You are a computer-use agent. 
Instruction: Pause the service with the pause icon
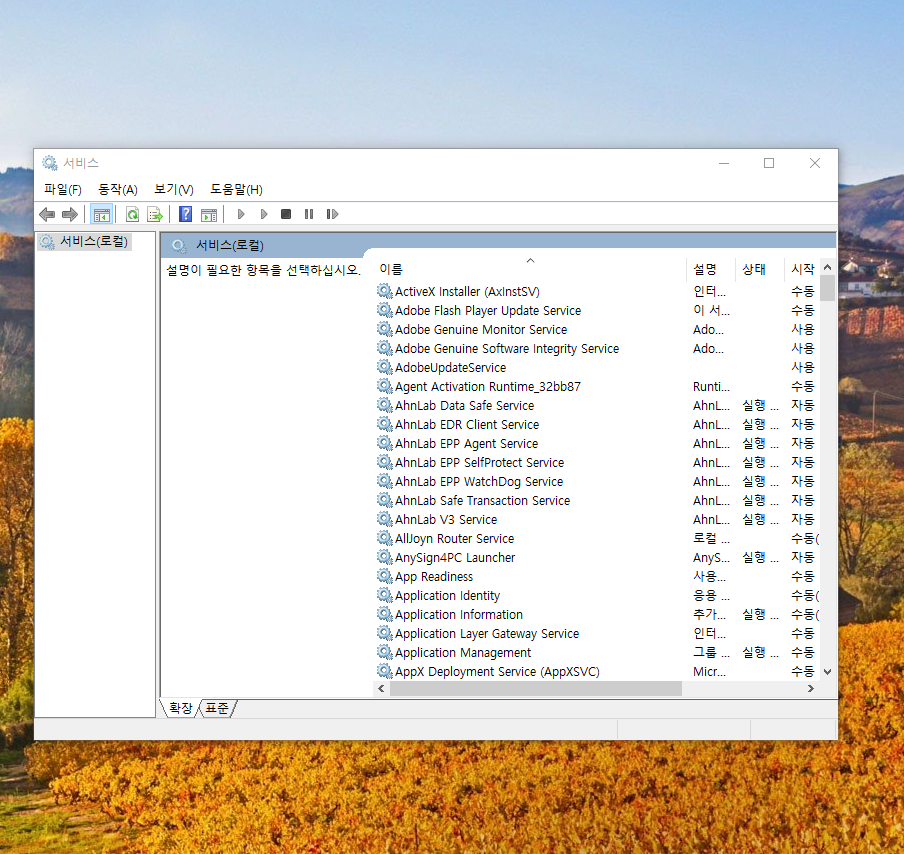pyautogui.click(x=309, y=215)
